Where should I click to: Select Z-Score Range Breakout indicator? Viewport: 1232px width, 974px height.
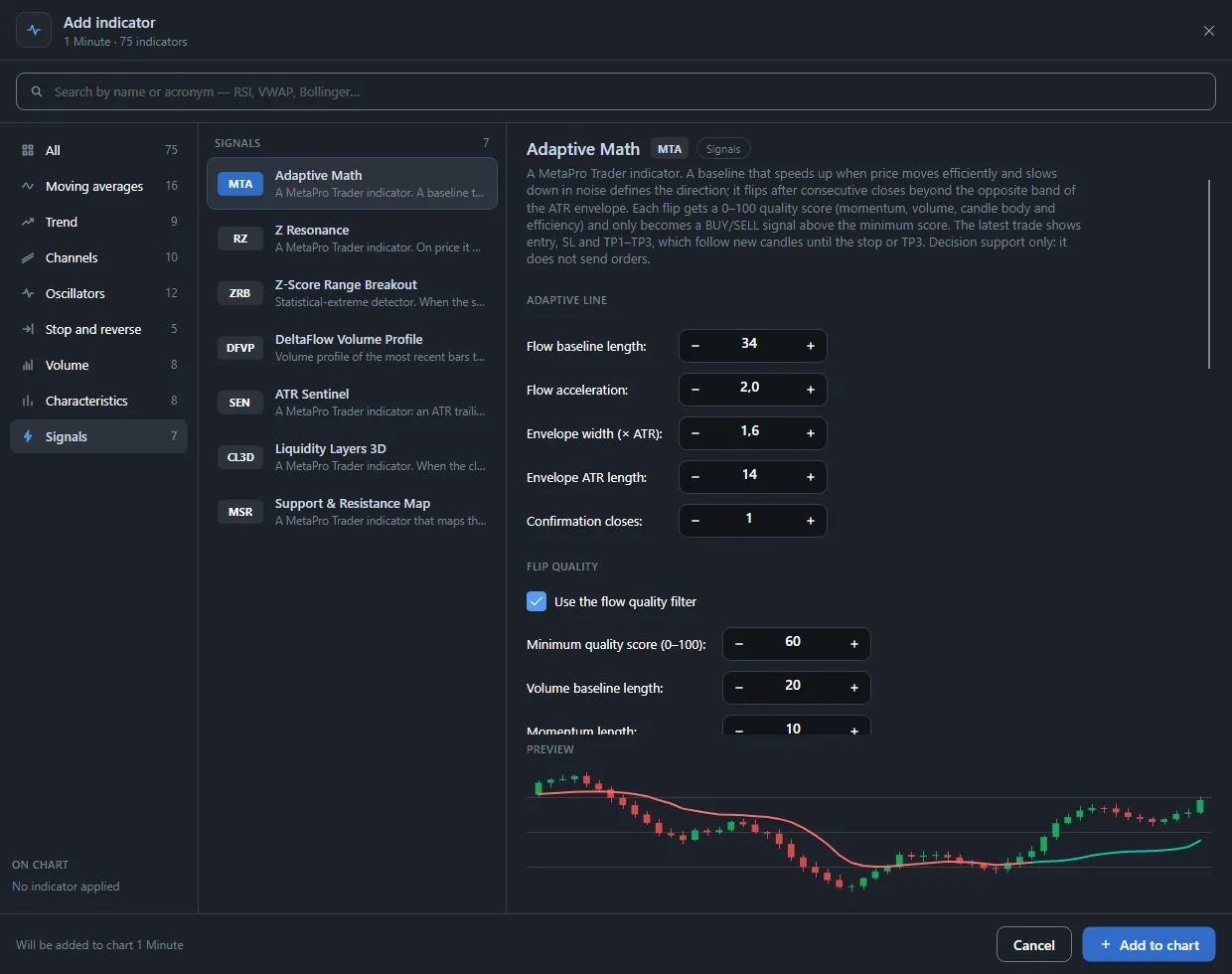tap(352, 293)
